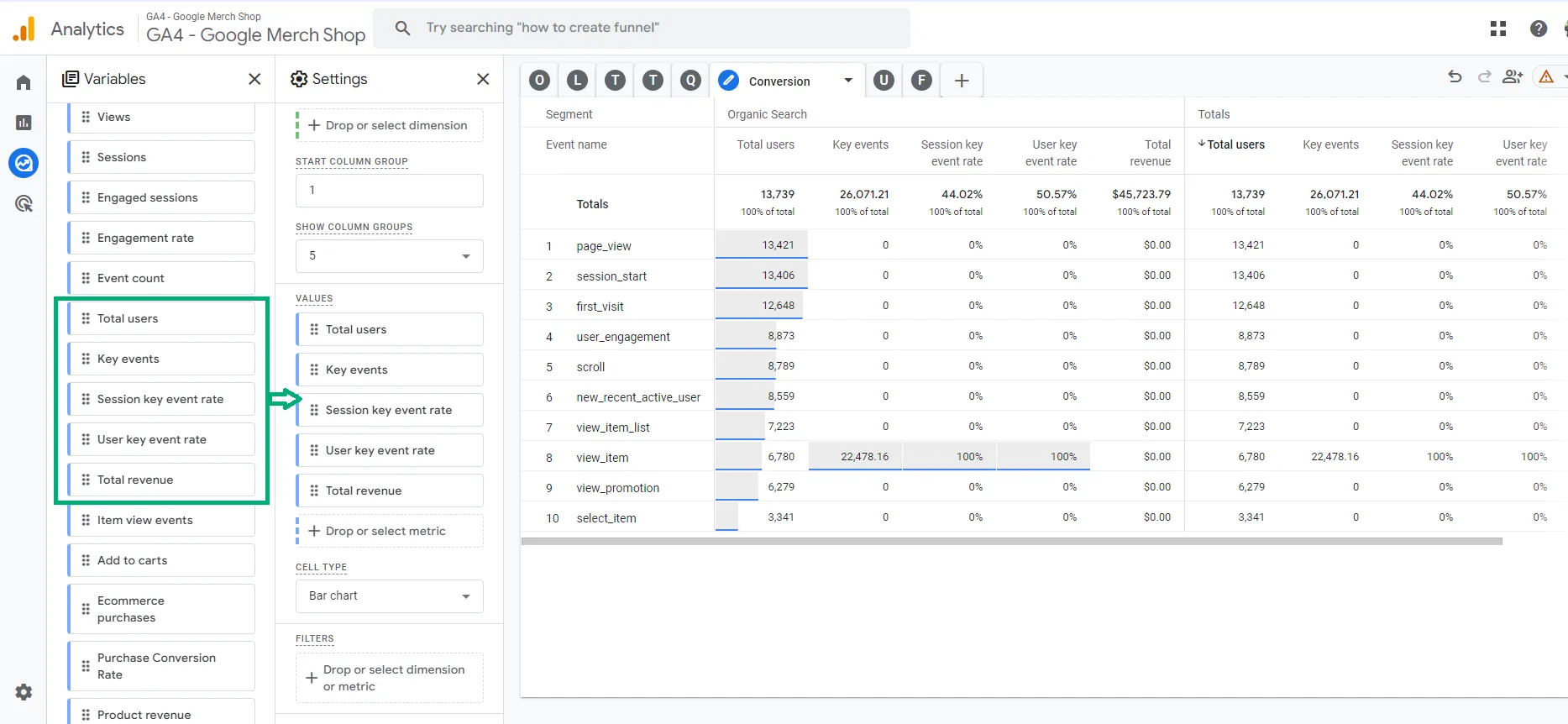Open the Advertising icon in sidebar

[x=24, y=203]
